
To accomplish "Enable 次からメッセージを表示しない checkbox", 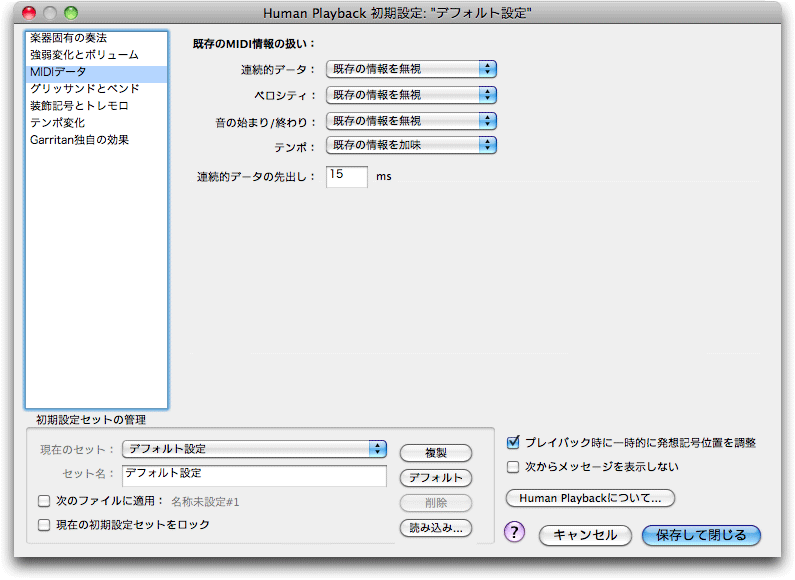I will pyautogui.click(x=513, y=467).
